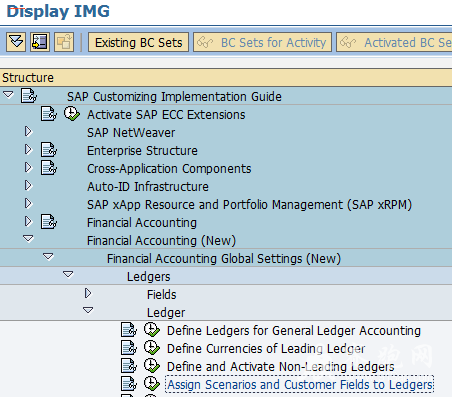Expand the Fields node

pos(88,294)
